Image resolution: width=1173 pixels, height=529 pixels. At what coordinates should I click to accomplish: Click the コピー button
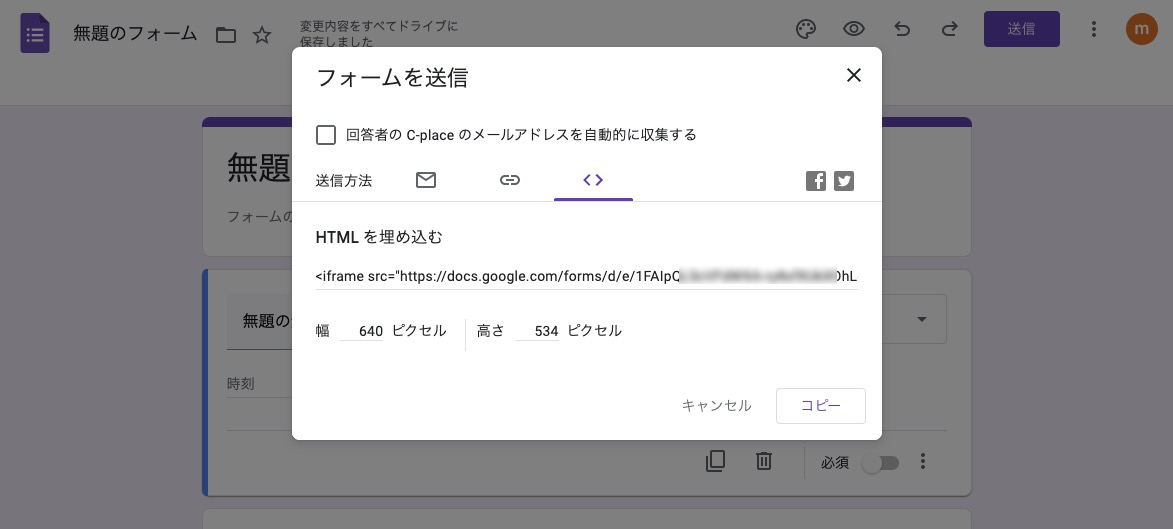click(x=820, y=406)
